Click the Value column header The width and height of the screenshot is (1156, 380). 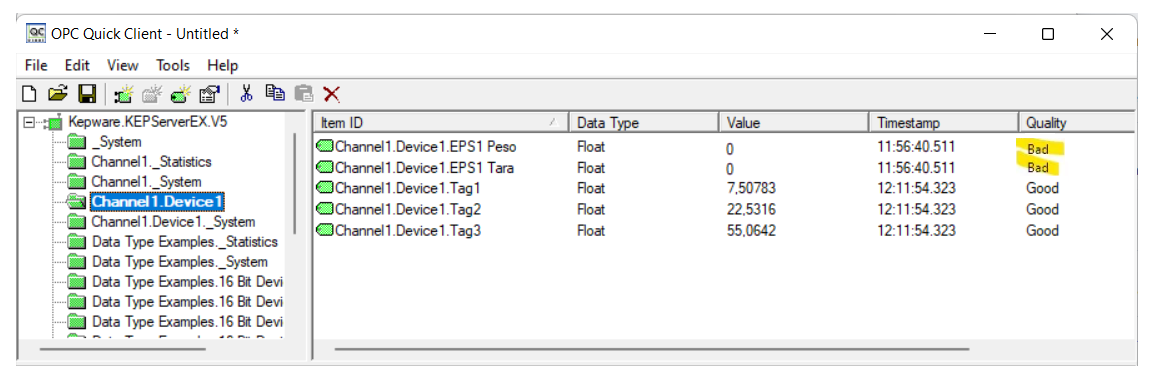794,122
